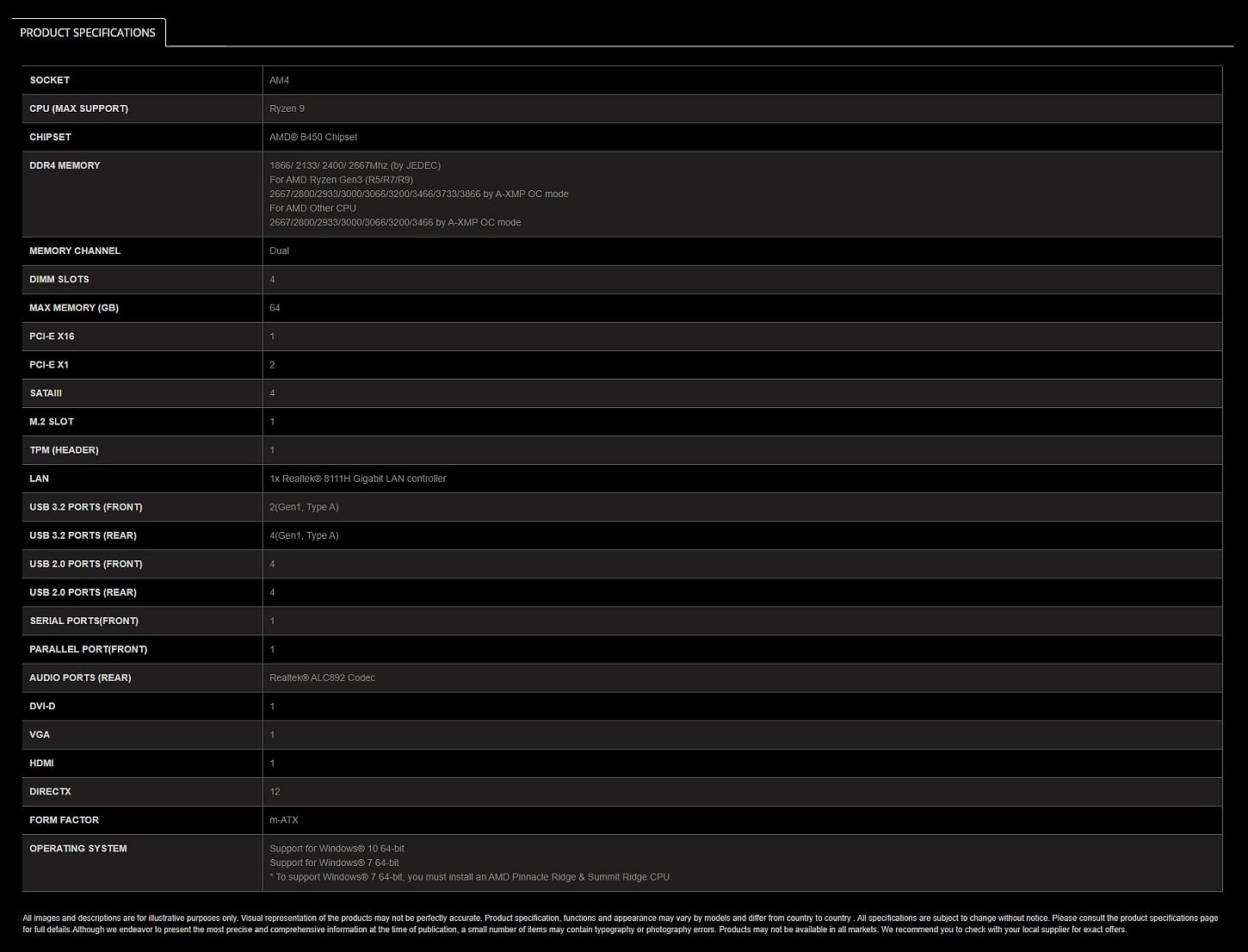The width and height of the screenshot is (1248, 952).
Task: Select the HDMI label
Action: (x=41, y=762)
